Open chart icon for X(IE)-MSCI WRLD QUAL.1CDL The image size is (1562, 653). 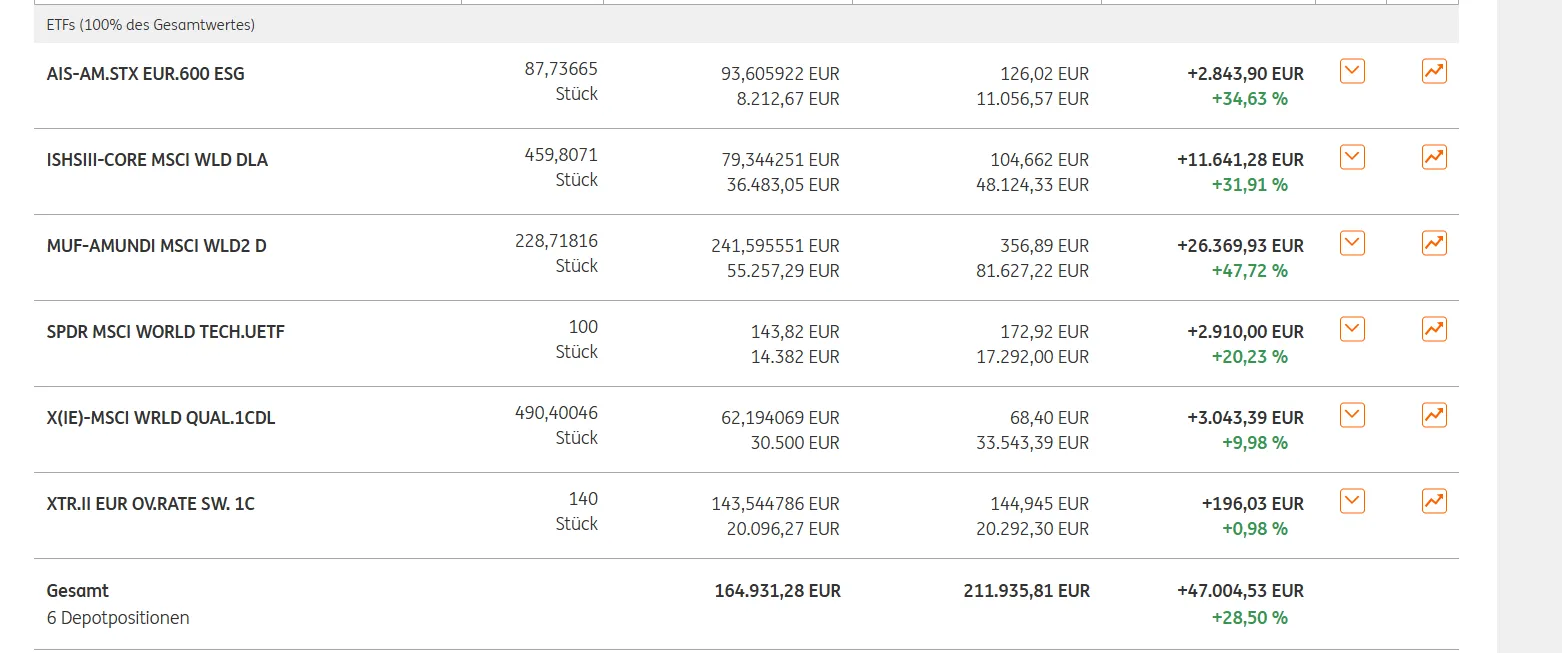pyautogui.click(x=1434, y=415)
